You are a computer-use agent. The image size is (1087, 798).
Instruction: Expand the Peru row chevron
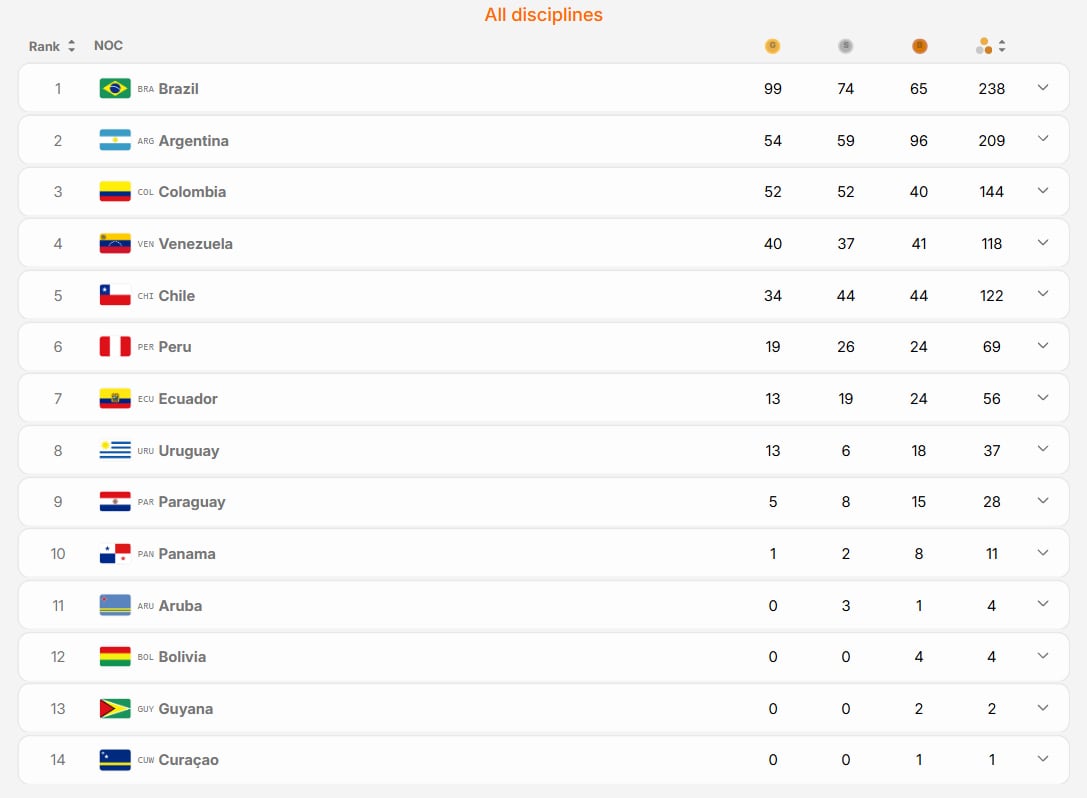tap(1043, 346)
